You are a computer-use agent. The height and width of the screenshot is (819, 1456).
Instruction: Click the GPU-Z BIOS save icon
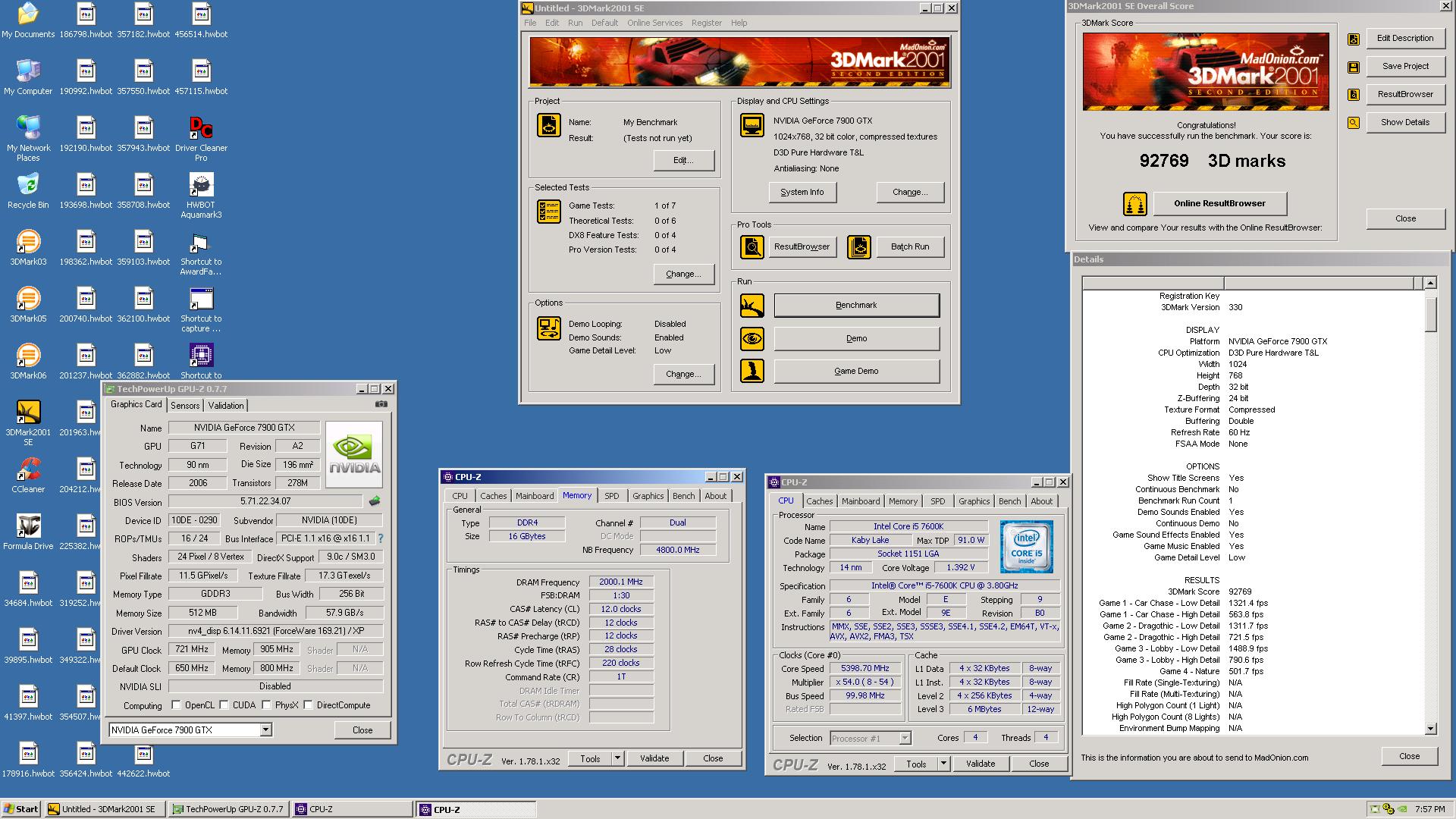point(374,501)
